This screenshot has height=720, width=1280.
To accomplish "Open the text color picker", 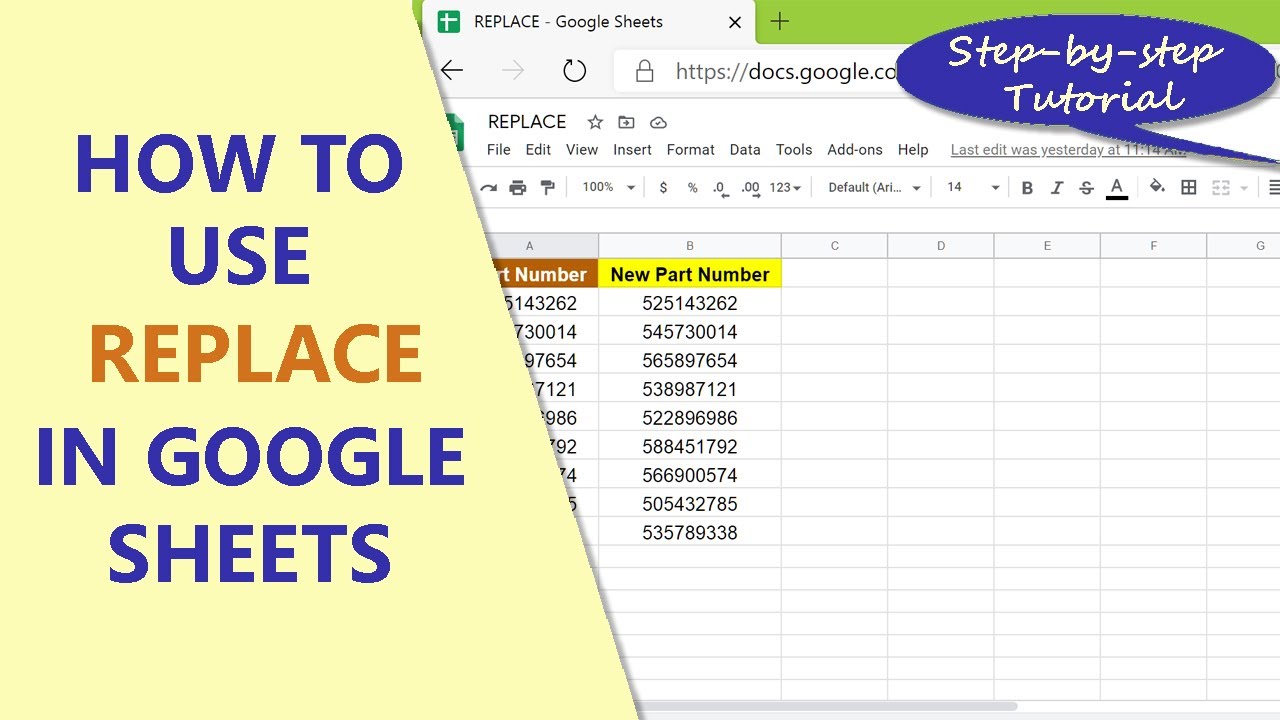I will [x=1117, y=187].
